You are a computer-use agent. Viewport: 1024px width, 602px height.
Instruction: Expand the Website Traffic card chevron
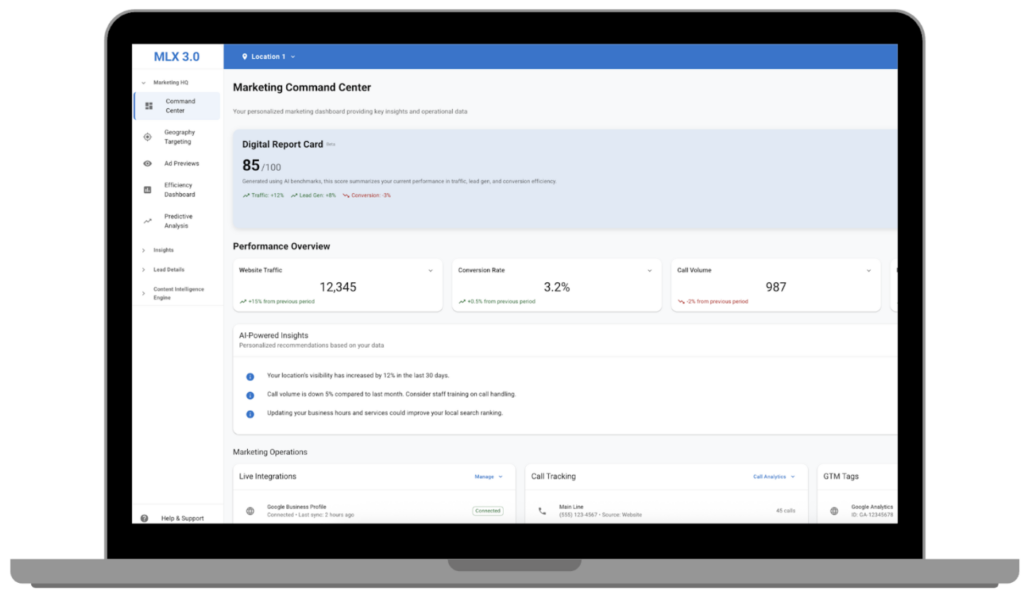pyautogui.click(x=431, y=270)
